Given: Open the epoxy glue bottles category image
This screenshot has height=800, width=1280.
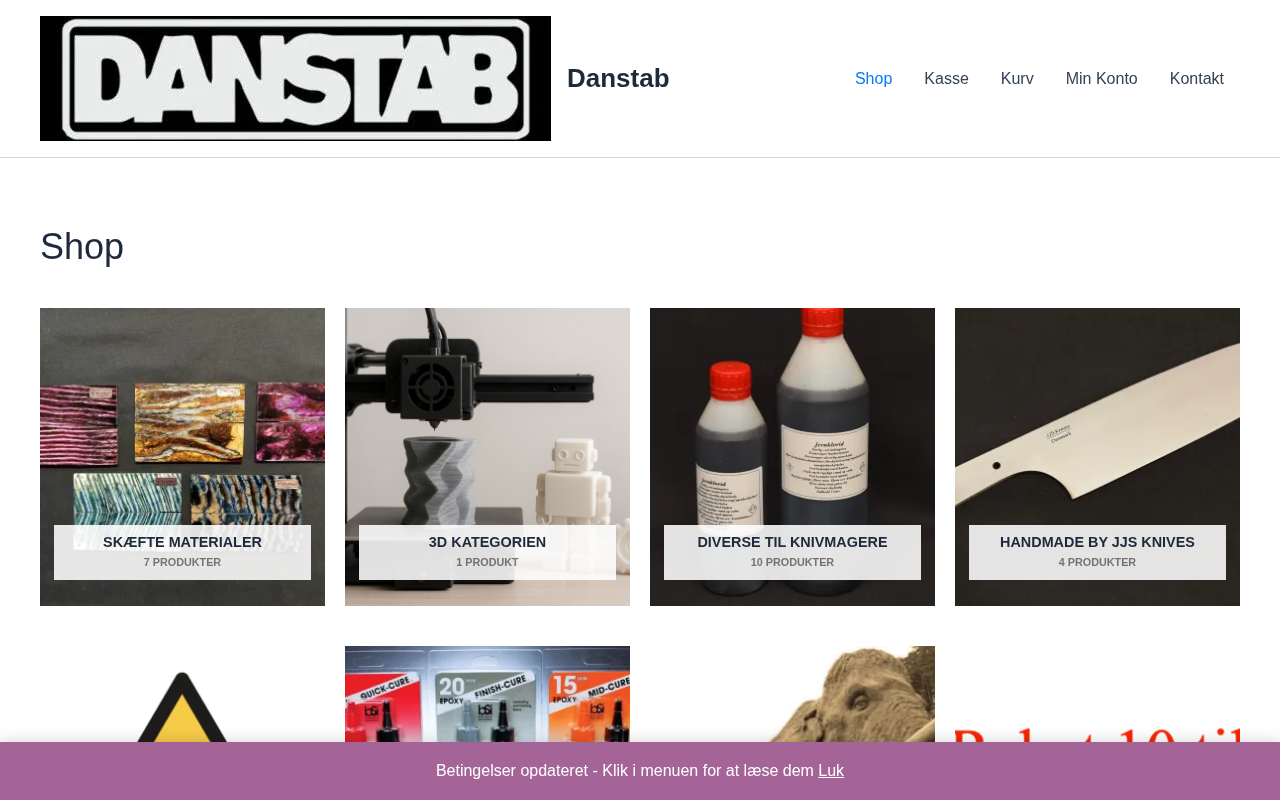Looking at the screenshot, I should (487, 694).
